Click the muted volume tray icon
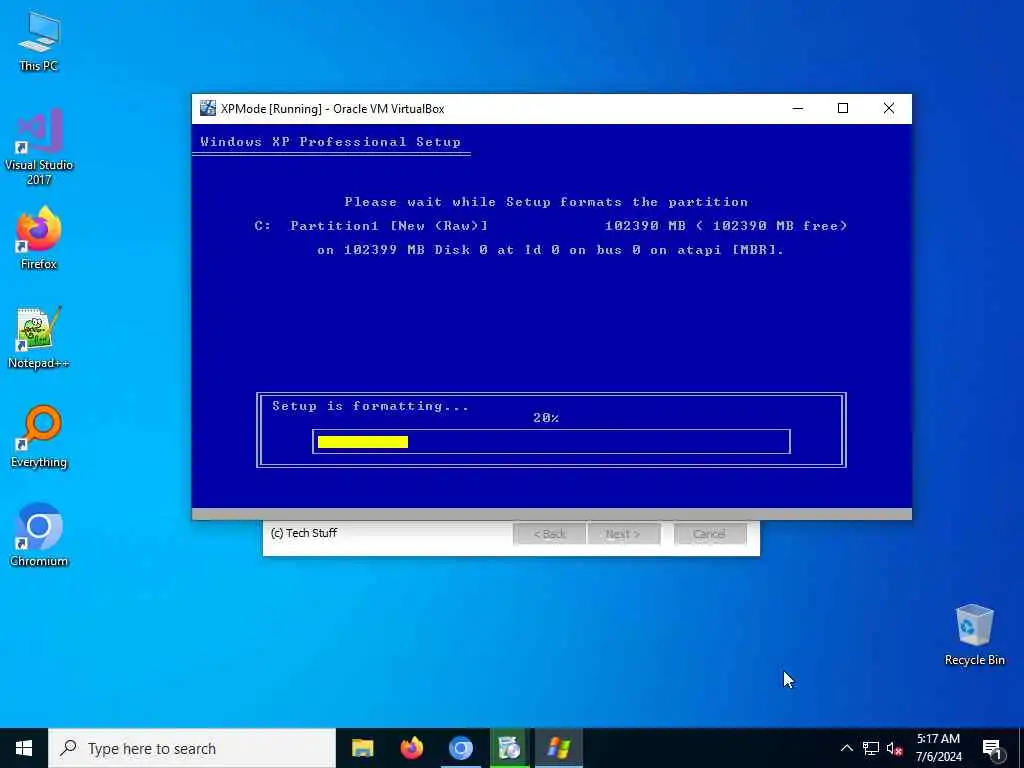Viewport: 1024px width, 768px height. (894, 748)
